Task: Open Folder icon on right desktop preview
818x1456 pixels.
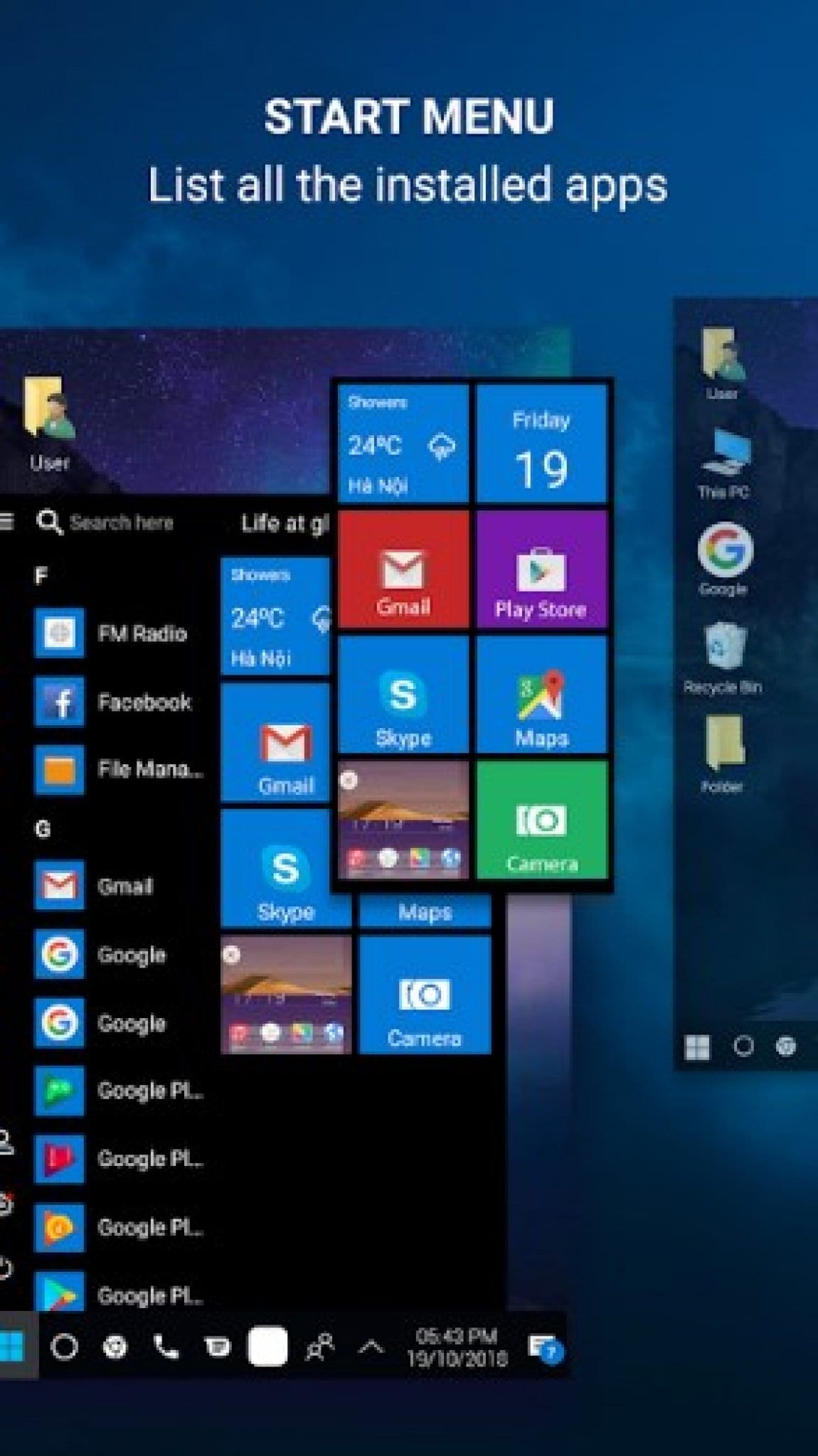Action: point(723,754)
